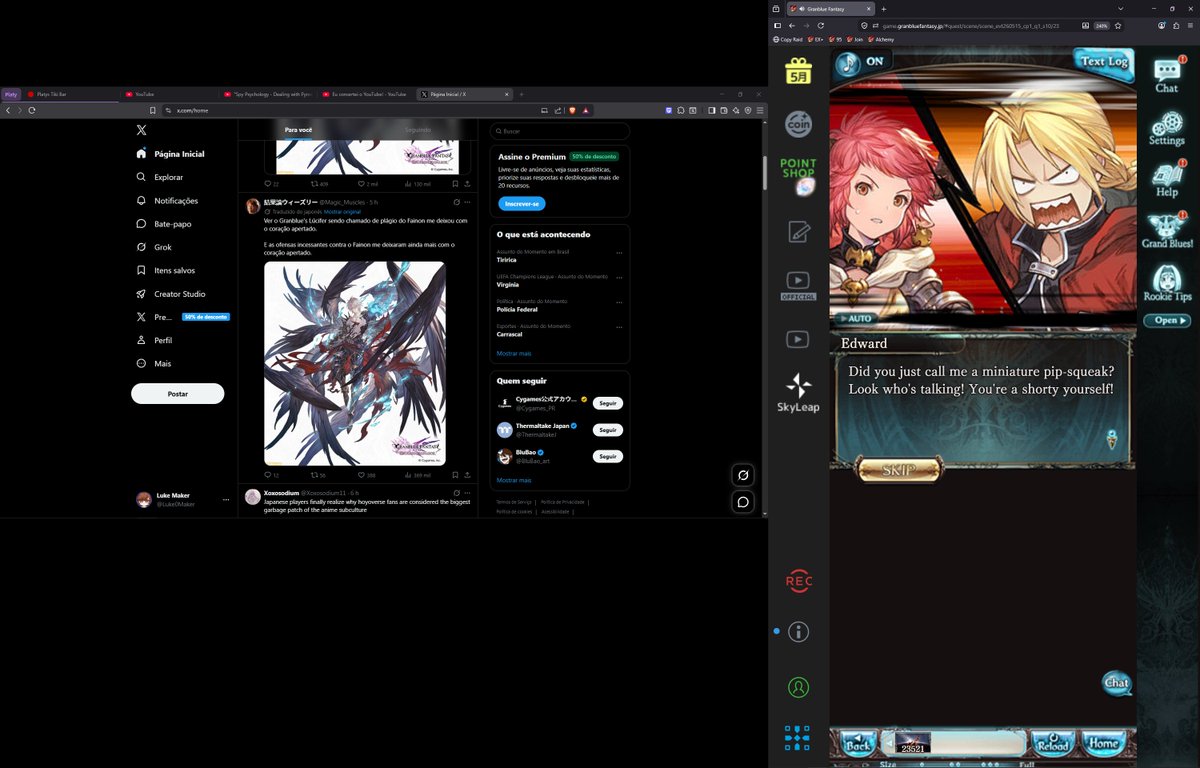Click the Lucifer artwork image in post
The image size is (1200, 768).
(355, 363)
